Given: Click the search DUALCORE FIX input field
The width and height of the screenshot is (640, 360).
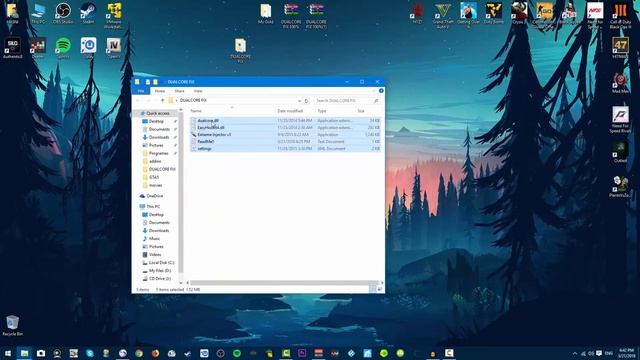Looking at the screenshot, I should (343, 100).
